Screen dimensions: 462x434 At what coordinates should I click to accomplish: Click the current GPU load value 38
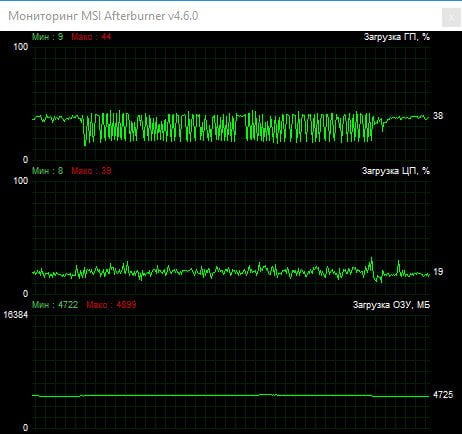pos(438,116)
